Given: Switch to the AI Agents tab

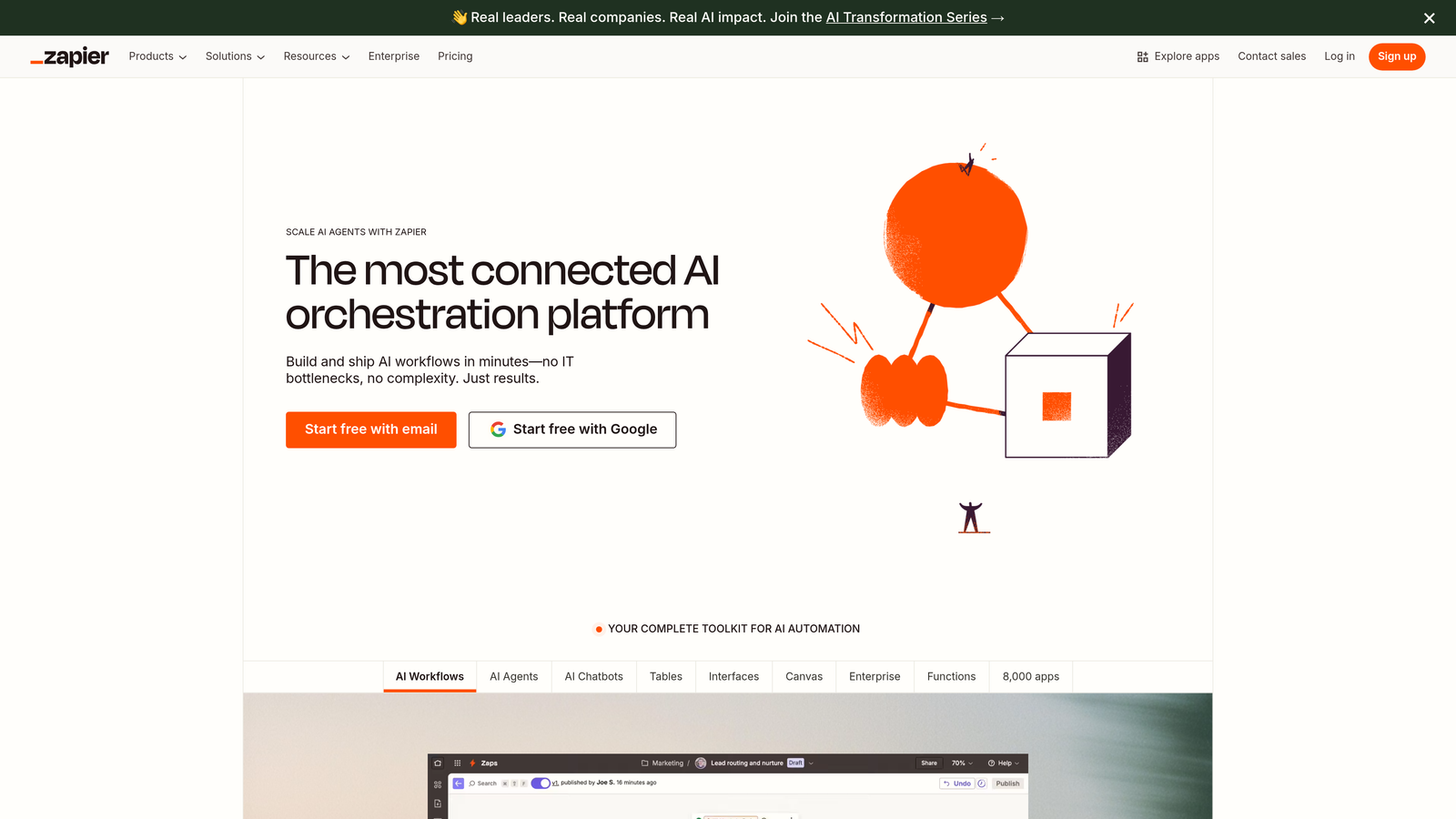Looking at the screenshot, I should (513, 676).
